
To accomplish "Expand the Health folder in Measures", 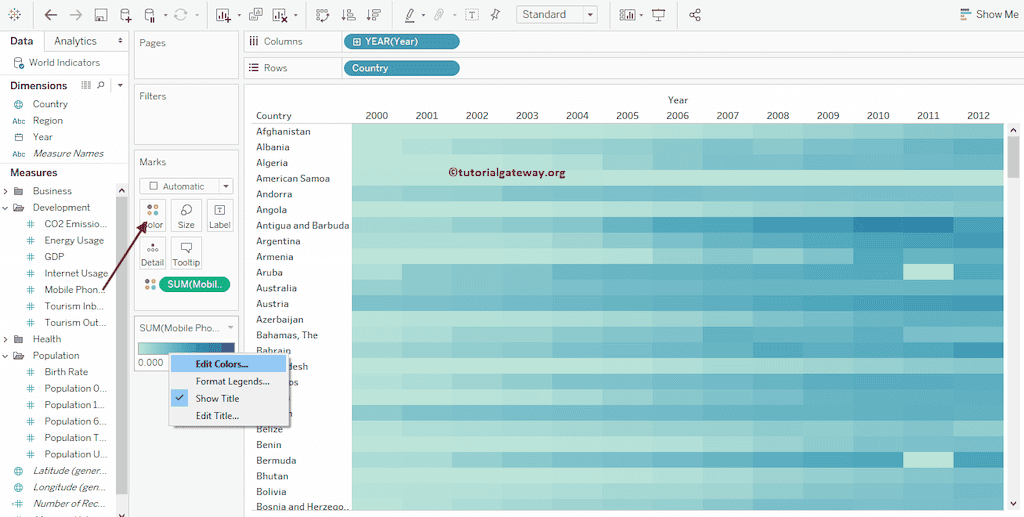I will pos(6,339).
